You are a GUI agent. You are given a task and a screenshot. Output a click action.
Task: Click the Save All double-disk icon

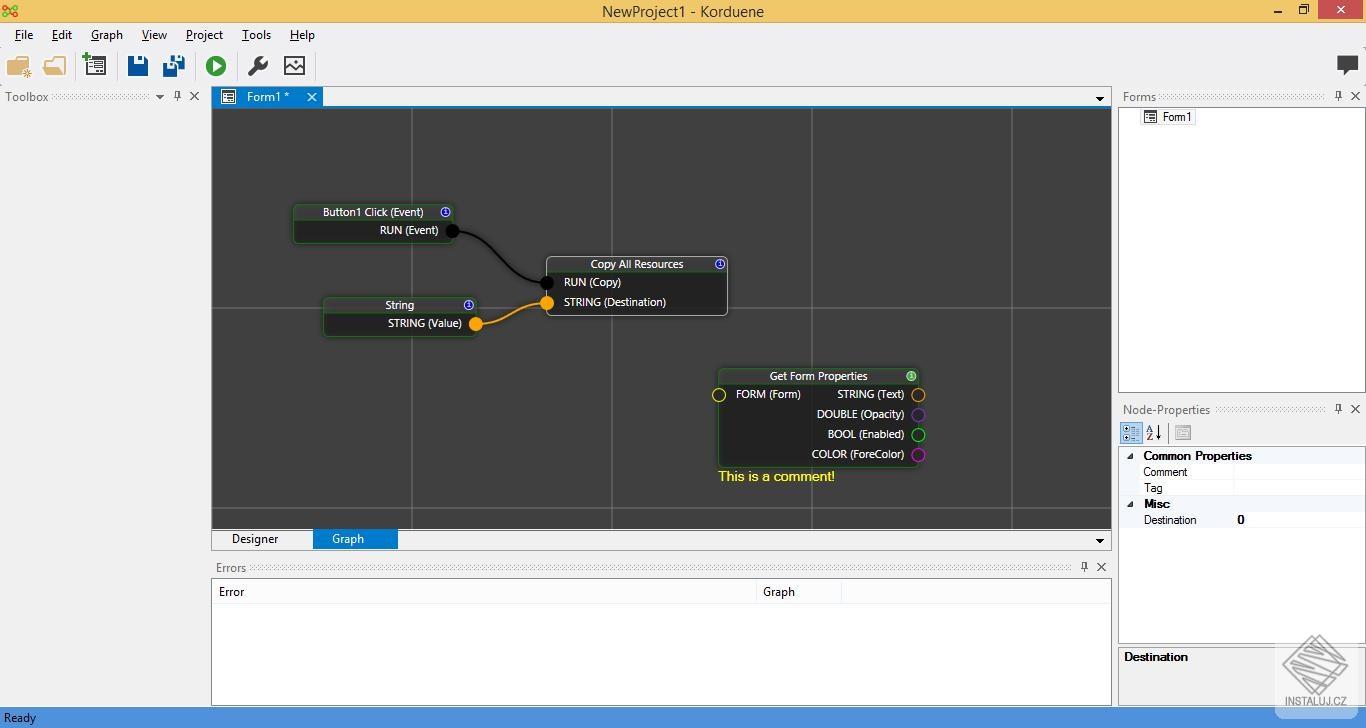[x=174, y=66]
